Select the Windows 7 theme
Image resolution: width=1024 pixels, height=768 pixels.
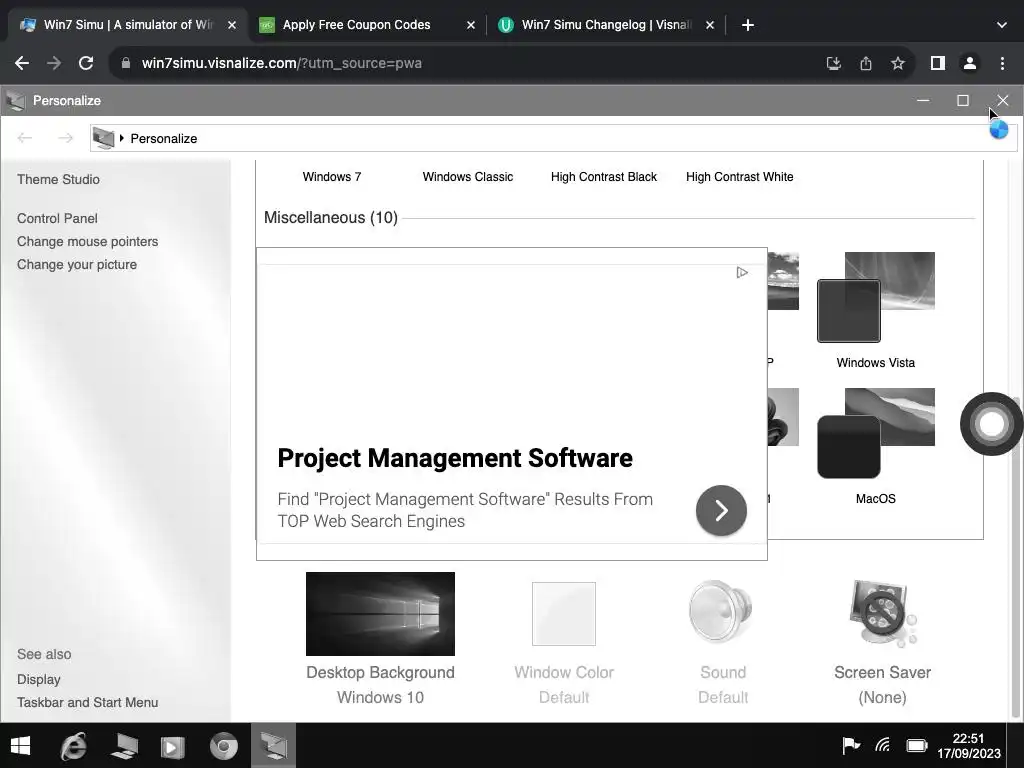tap(332, 177)
